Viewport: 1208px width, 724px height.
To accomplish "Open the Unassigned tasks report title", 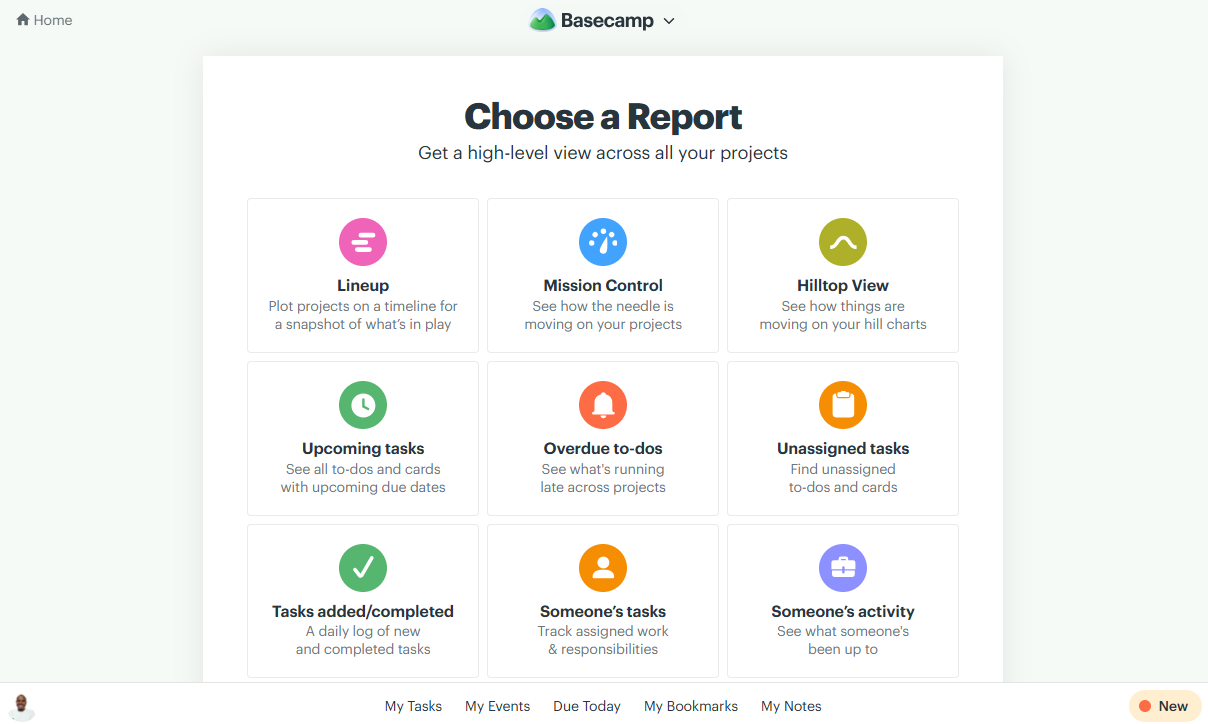I will [843, 449].
